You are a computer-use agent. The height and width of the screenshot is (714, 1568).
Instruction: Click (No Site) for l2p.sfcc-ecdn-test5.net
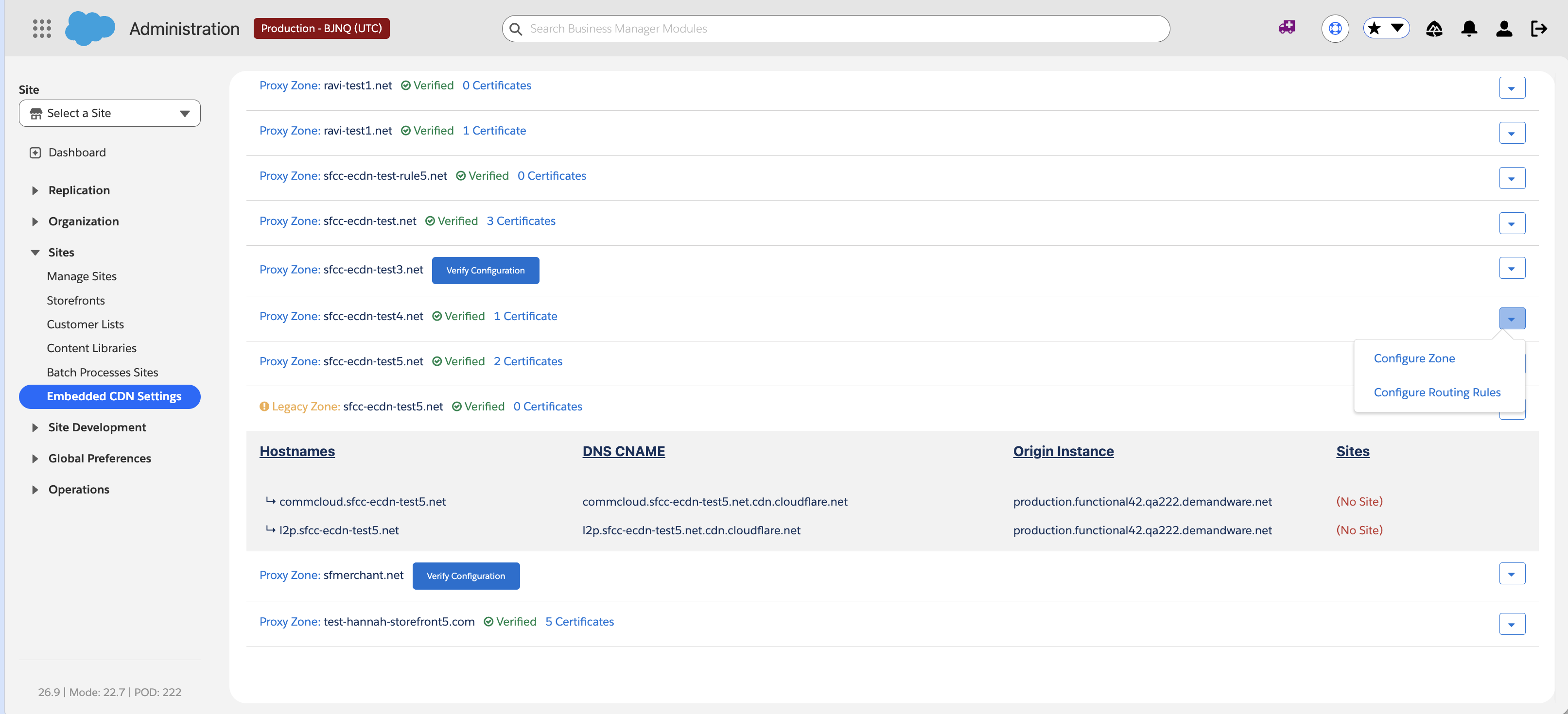point(1359,530)
